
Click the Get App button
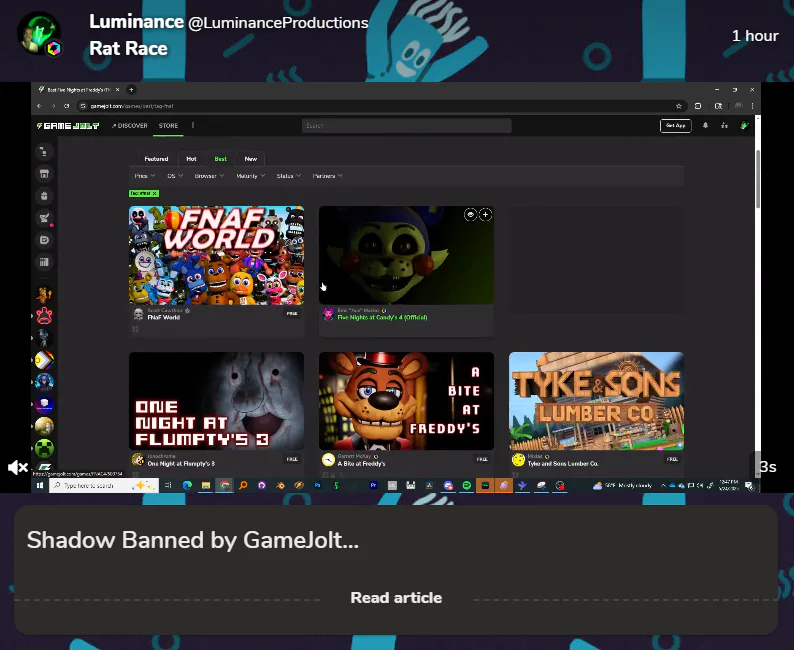click(x=676, y=126)
